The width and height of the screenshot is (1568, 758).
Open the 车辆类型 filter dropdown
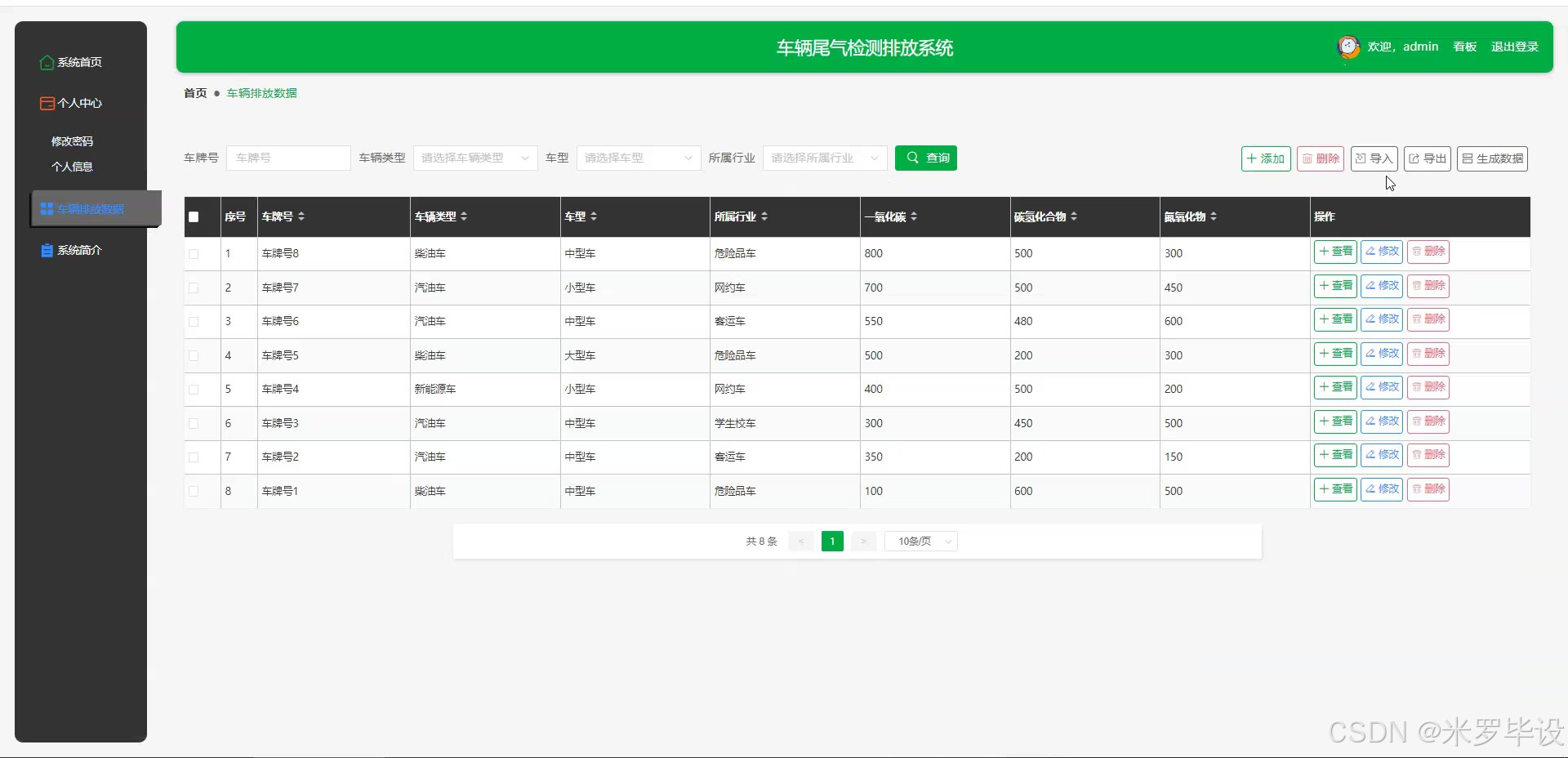pyautogui.click(x=475, y=158)
